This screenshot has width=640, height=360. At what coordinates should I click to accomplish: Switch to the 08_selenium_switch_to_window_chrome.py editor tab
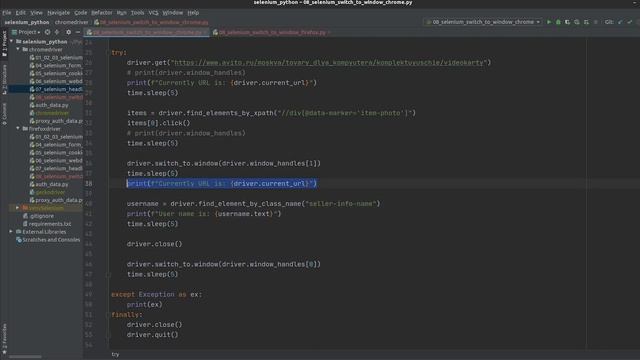tap(147, 32)
